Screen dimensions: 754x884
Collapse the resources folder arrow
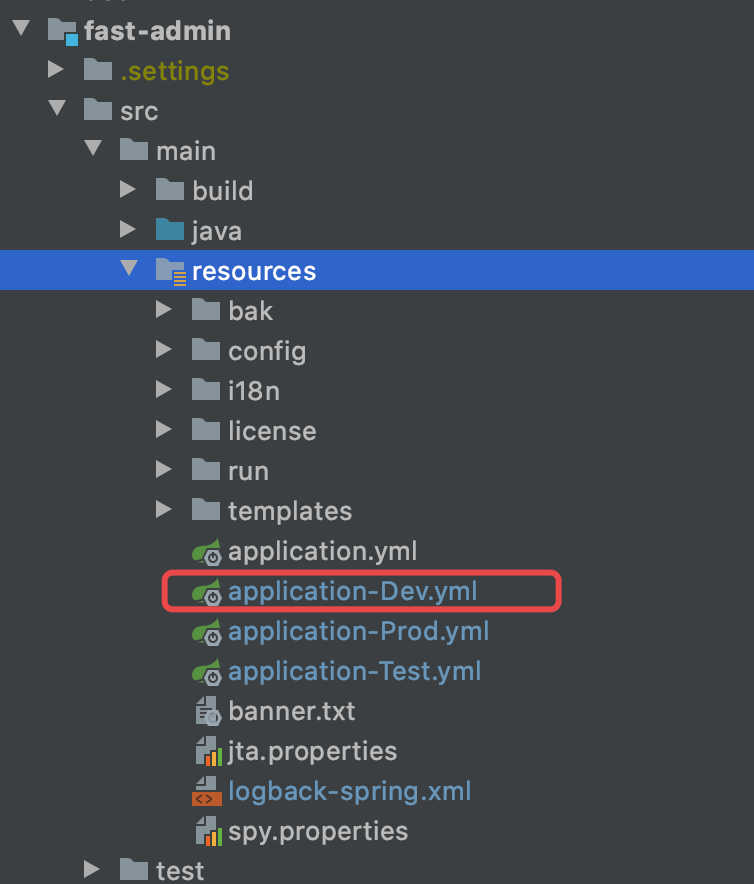[x=128, y=270]
